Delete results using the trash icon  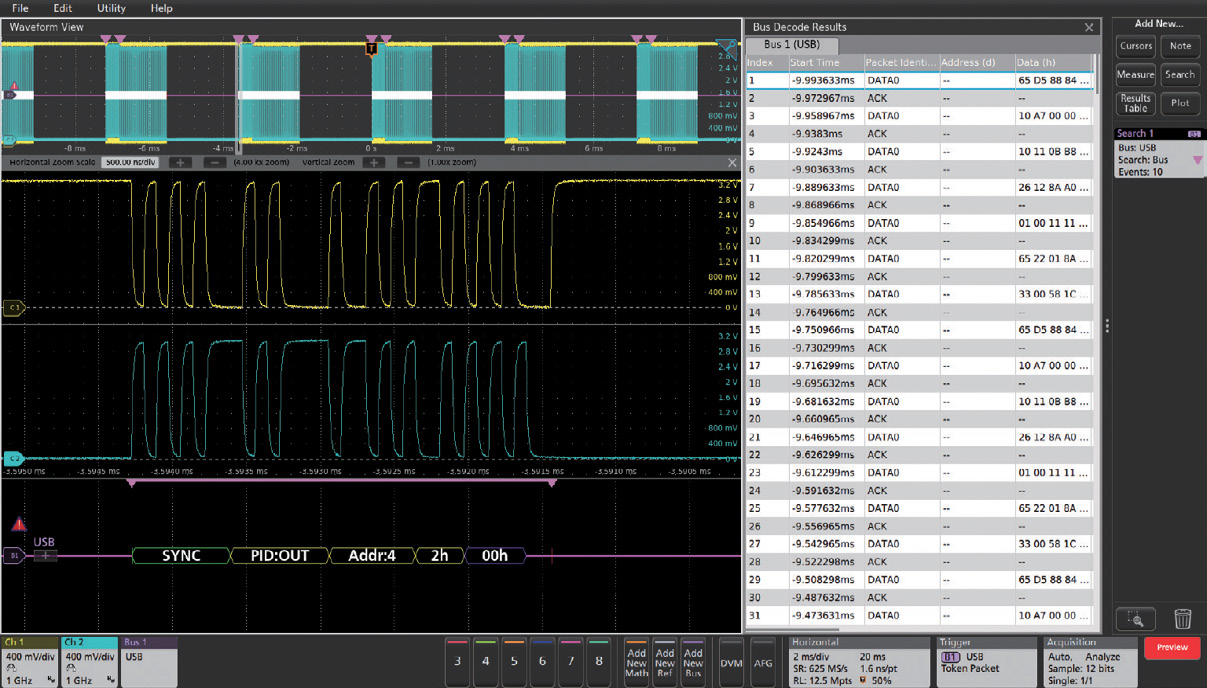tap(1183, 619)
